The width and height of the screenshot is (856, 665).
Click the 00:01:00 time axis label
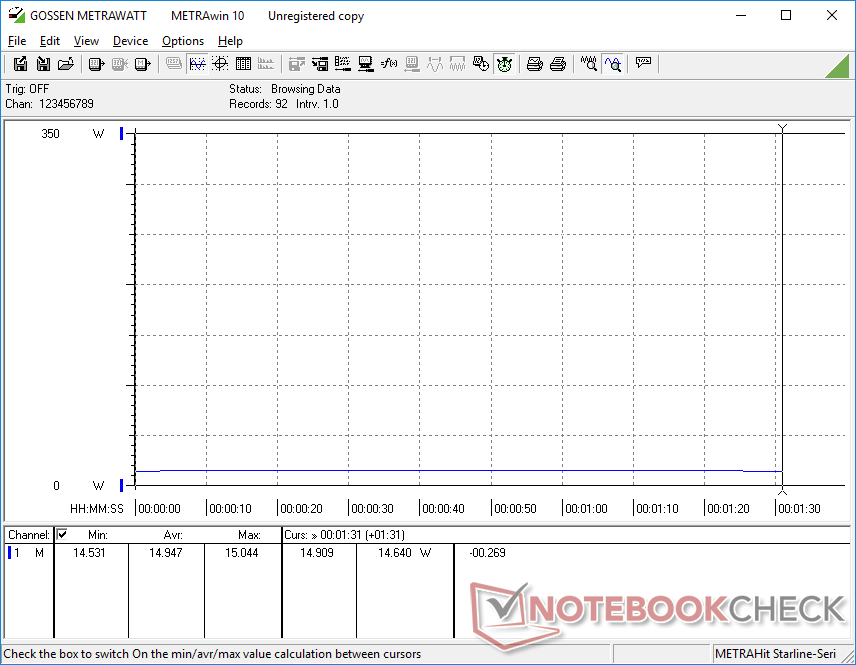coord(586,509)
